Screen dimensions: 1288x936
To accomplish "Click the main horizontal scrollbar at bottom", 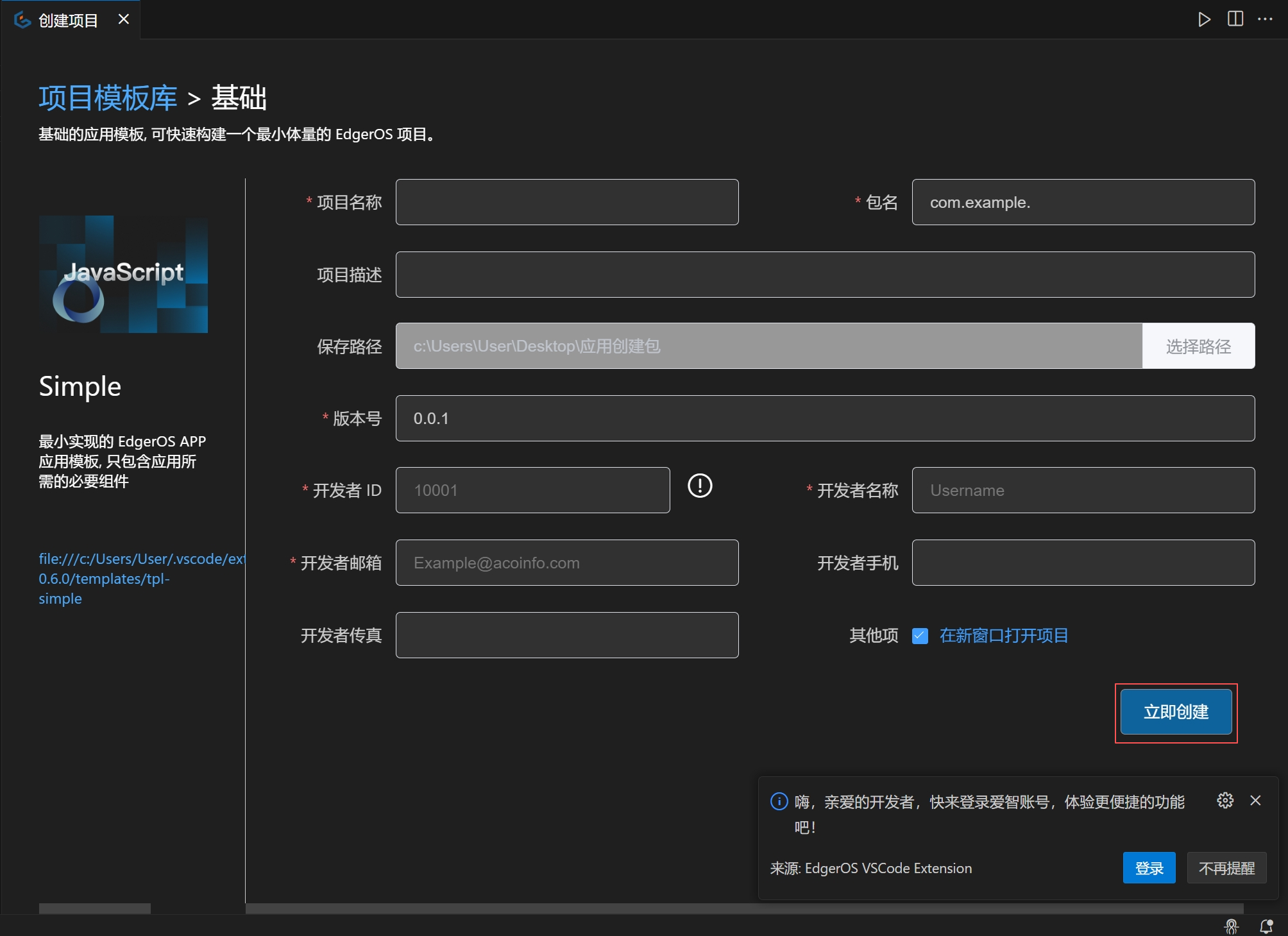I will pyautogui.click(x=744, y=908).
